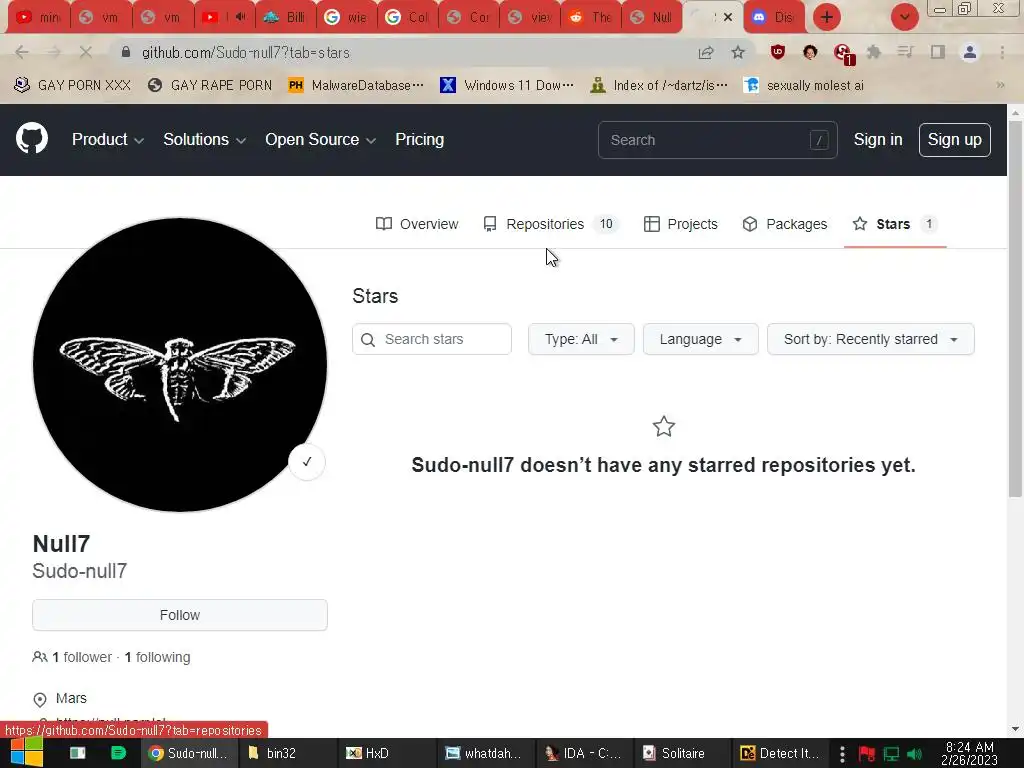Stop loading the page
Viewport: 1024px width, 768px height.
[x=86, y=52]
